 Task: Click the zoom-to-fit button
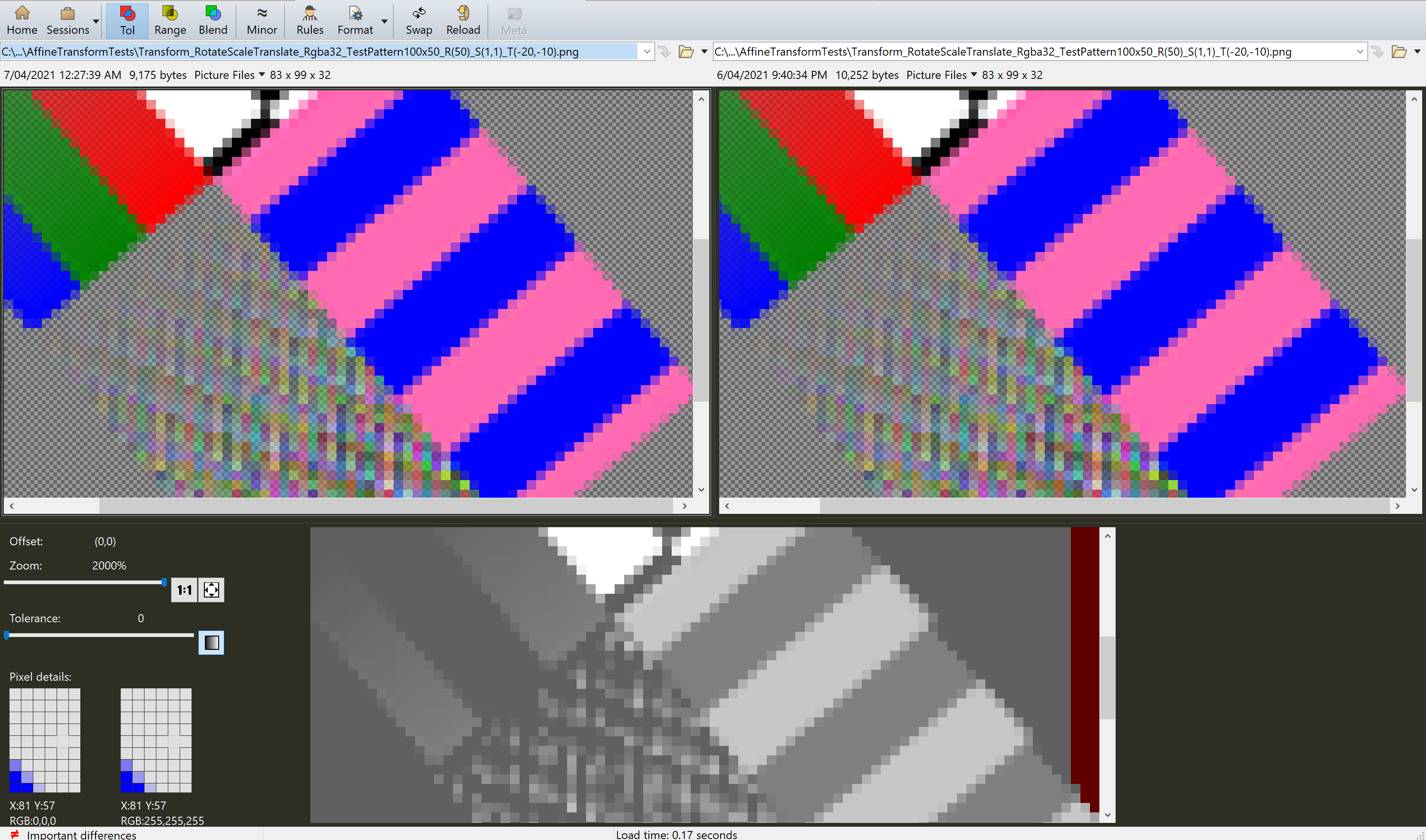[x=211, y=590]
